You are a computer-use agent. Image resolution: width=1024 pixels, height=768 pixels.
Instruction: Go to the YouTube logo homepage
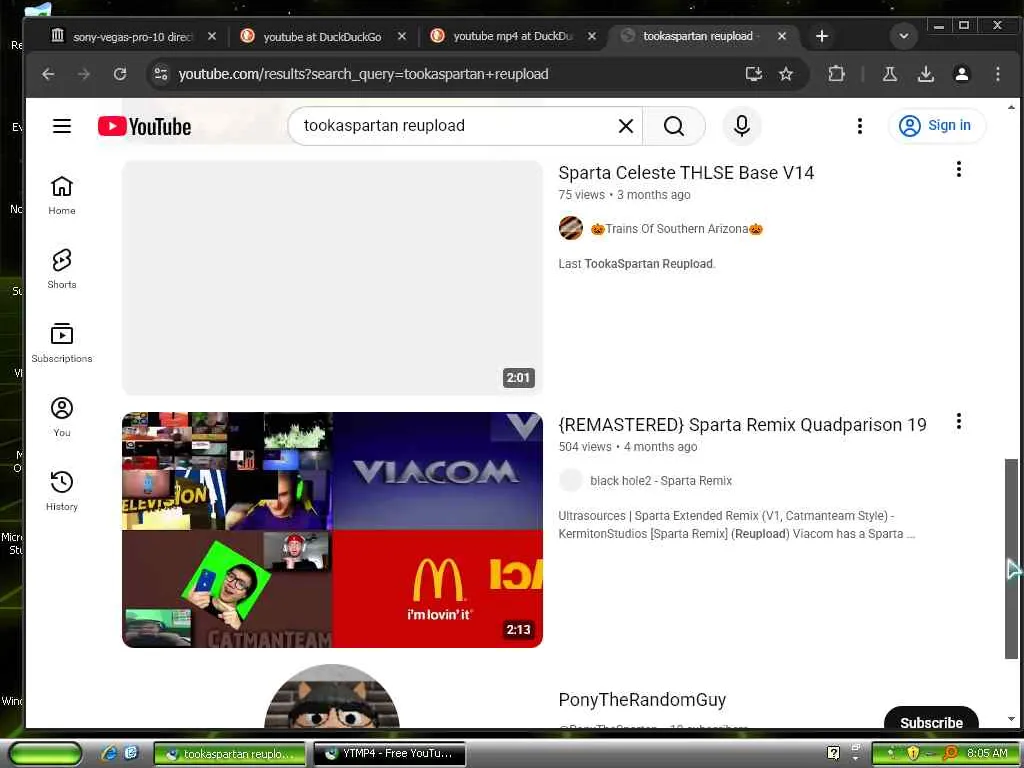[144, 126]
